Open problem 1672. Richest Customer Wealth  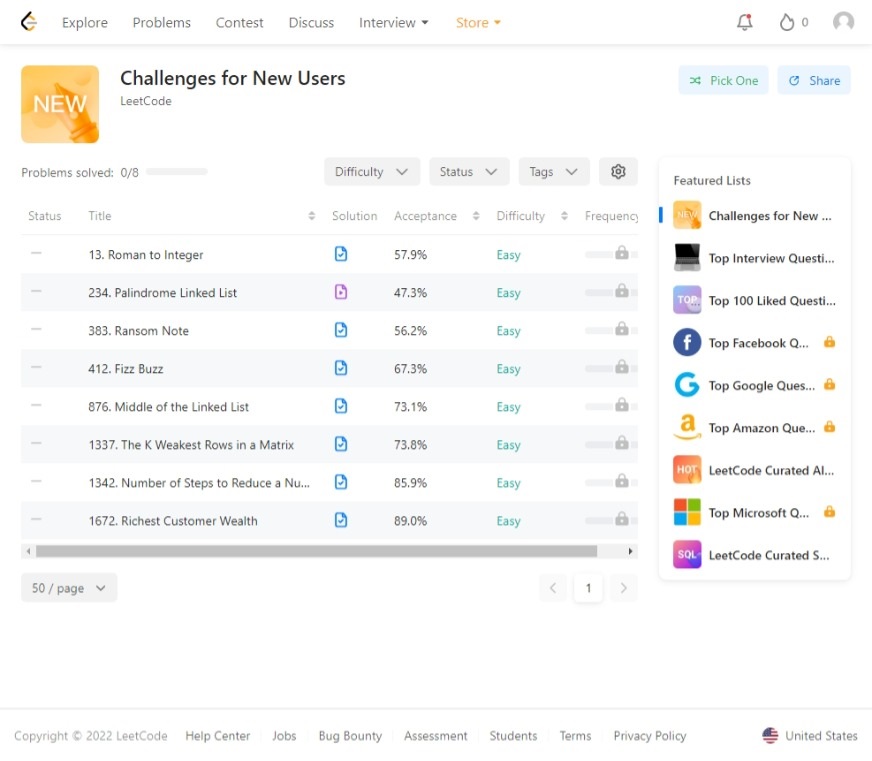(x=173, y=521)
